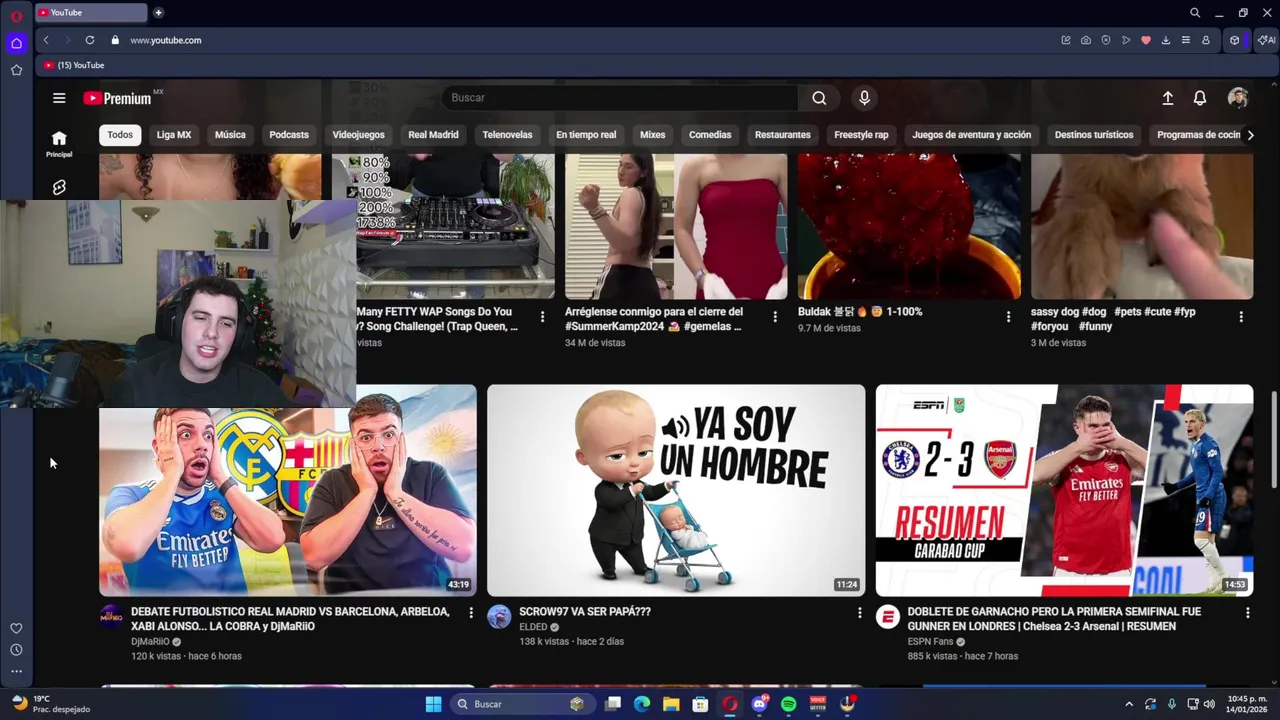Open options menu for Chelsea 2-3 Arsenal video
The width and height of the screenshot is (1280, 720).
1247,612
